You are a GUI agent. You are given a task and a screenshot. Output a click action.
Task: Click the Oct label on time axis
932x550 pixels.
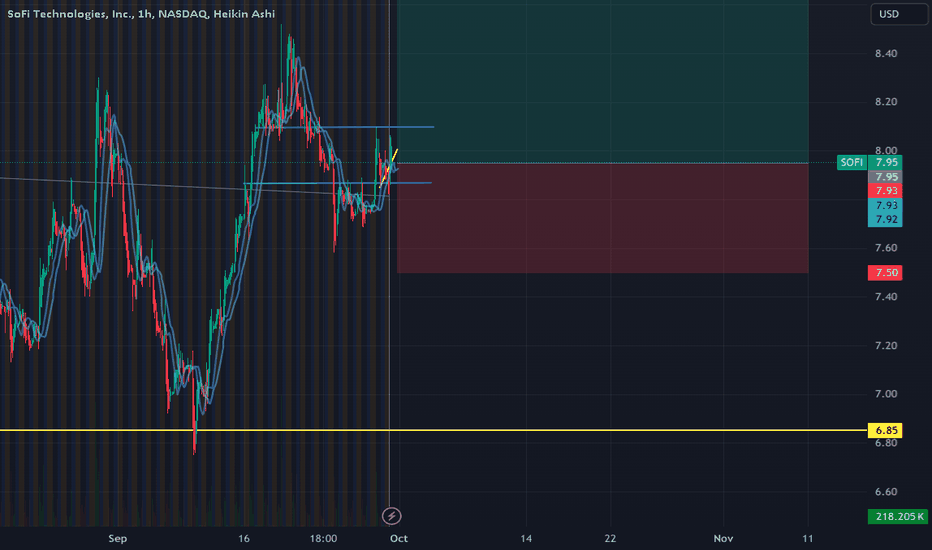click(399, 539)
